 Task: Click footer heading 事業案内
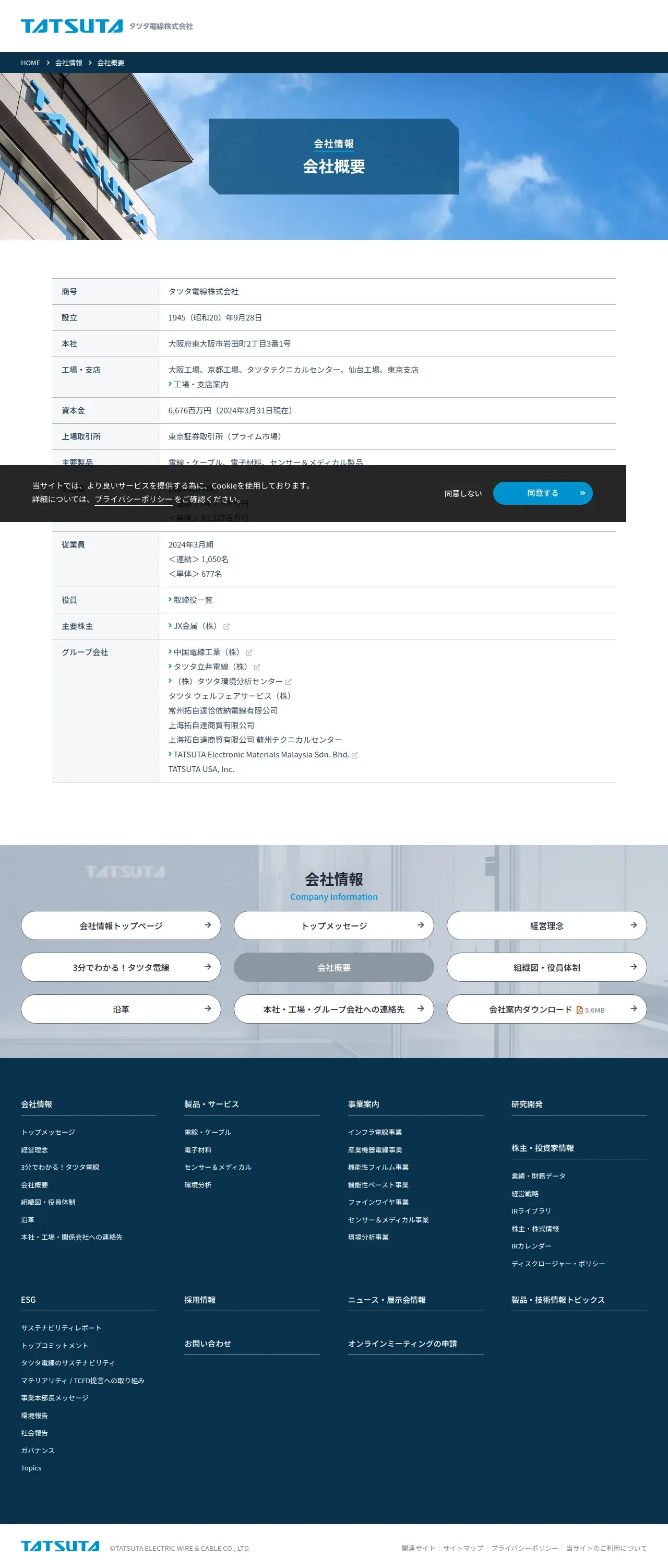point(363,1104)
